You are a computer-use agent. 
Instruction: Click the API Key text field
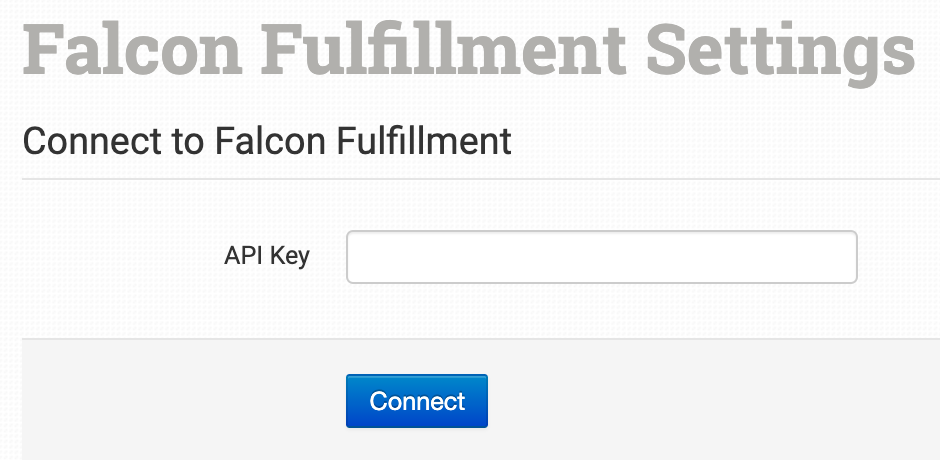[x=601, y=257]
